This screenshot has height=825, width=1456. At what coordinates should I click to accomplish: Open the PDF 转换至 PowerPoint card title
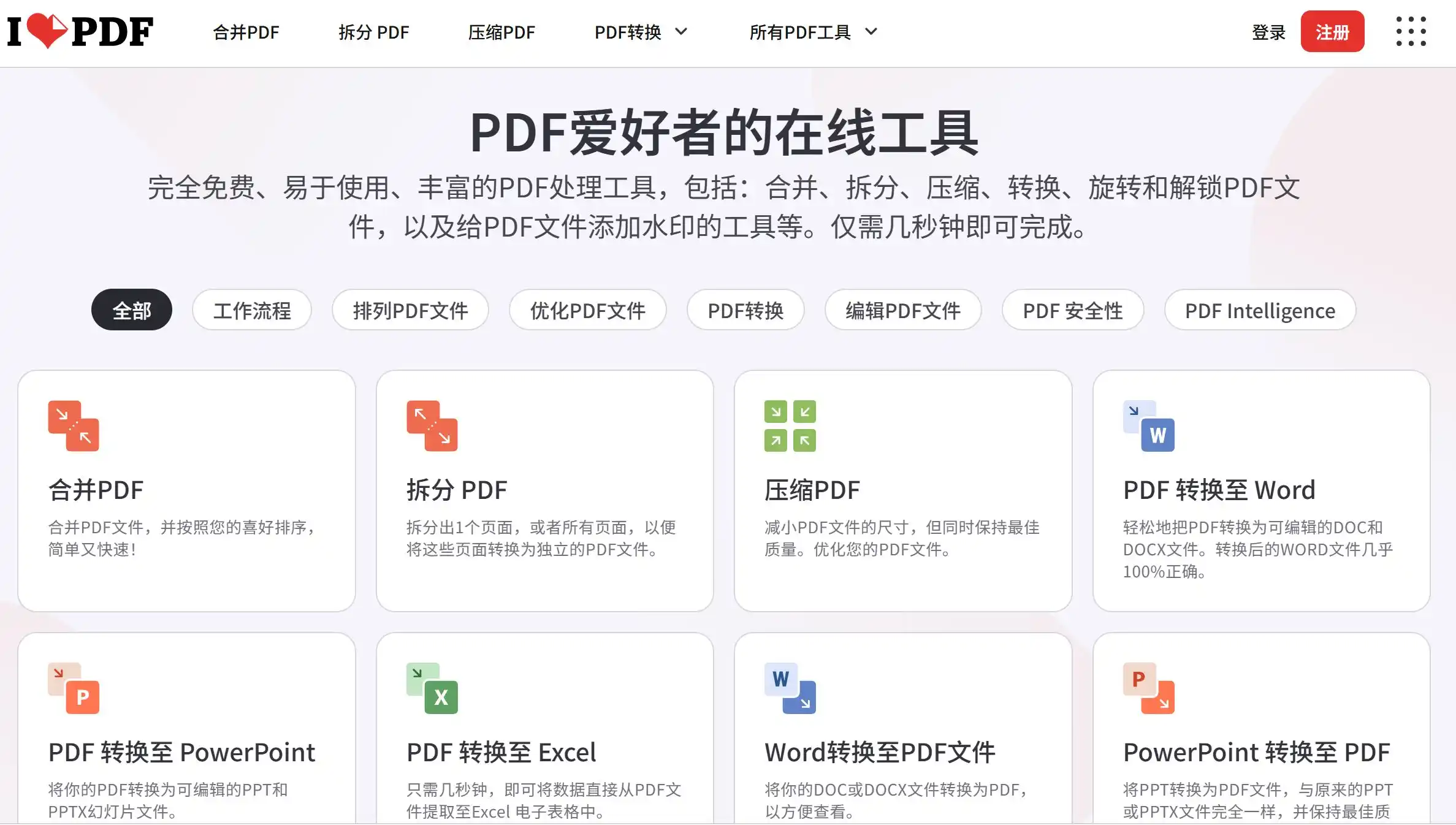181,752
